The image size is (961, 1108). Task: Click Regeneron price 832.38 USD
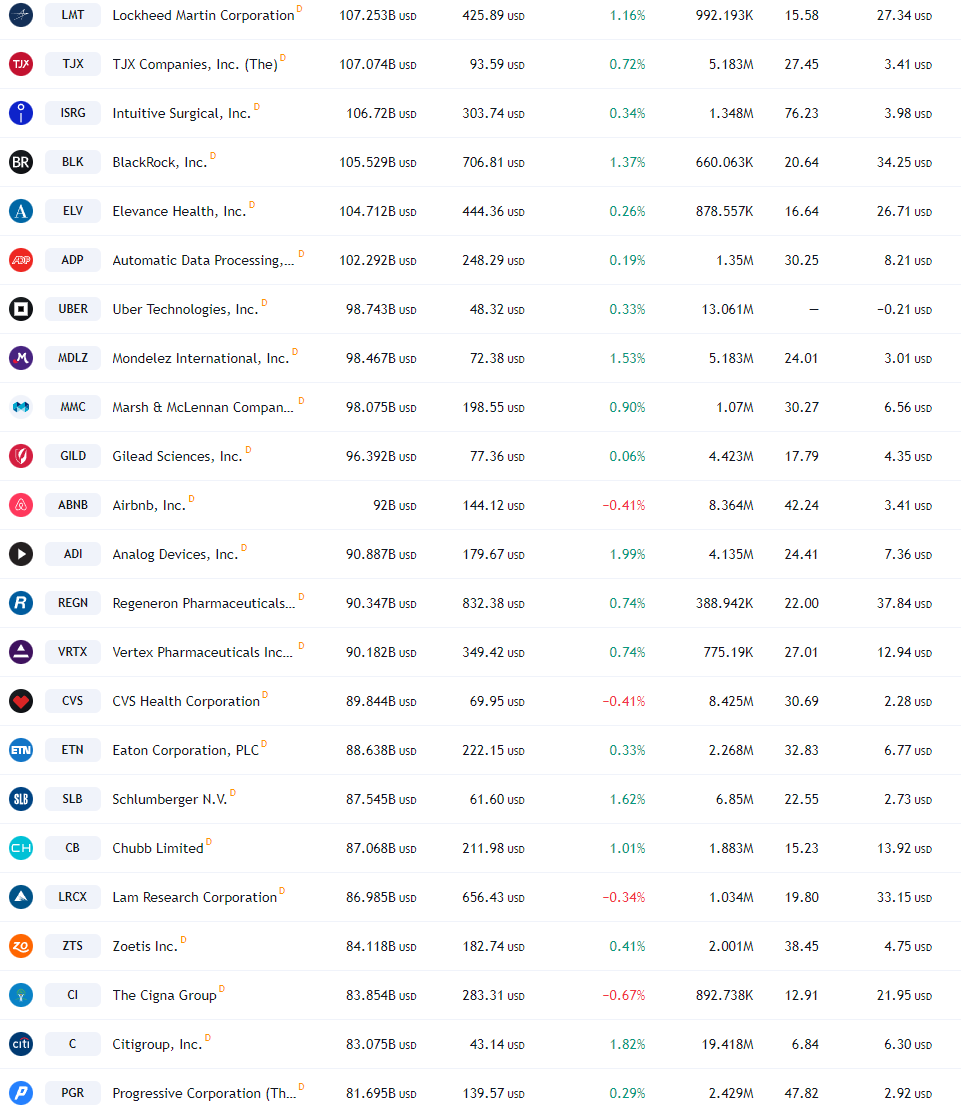pyautogui.click(x=493, y=603)
